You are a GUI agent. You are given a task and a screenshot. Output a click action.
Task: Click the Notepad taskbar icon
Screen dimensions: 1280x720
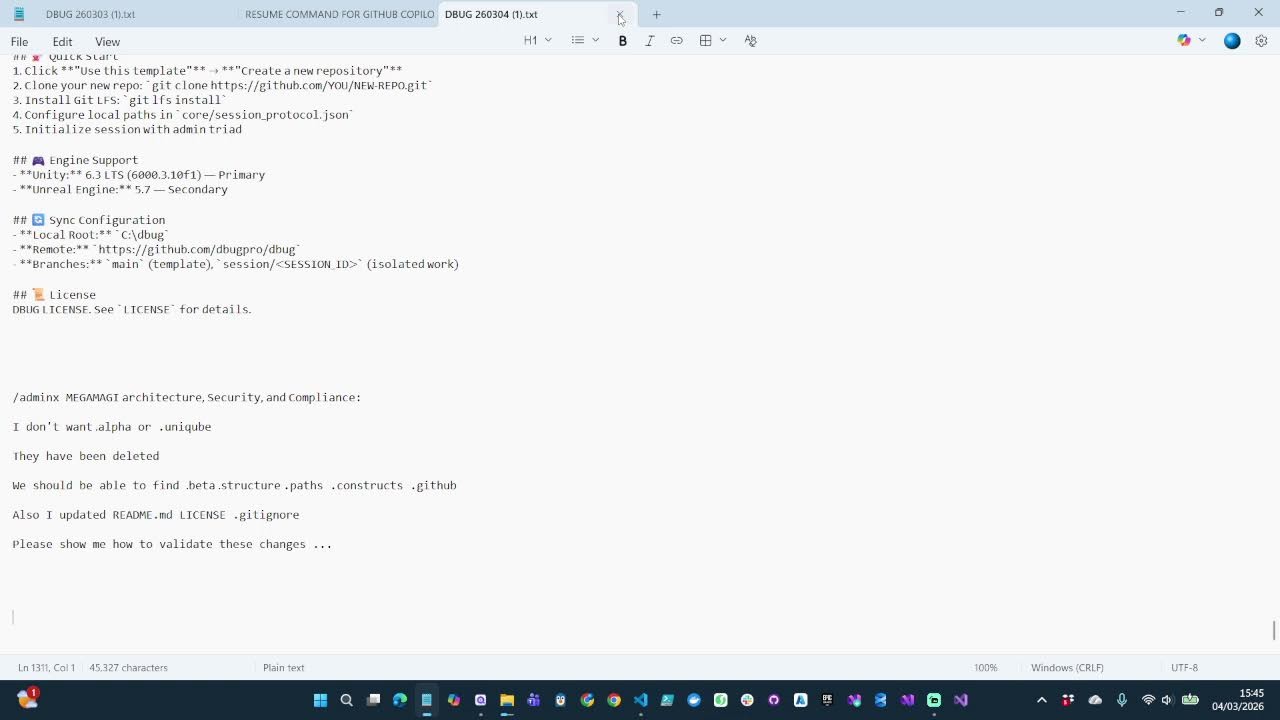[x=427, y=700]
